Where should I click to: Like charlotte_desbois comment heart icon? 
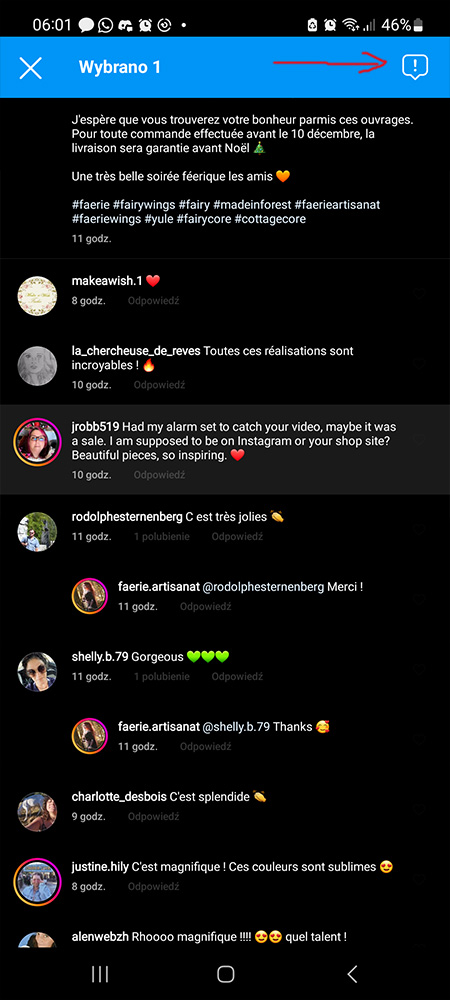pos(419,809)
